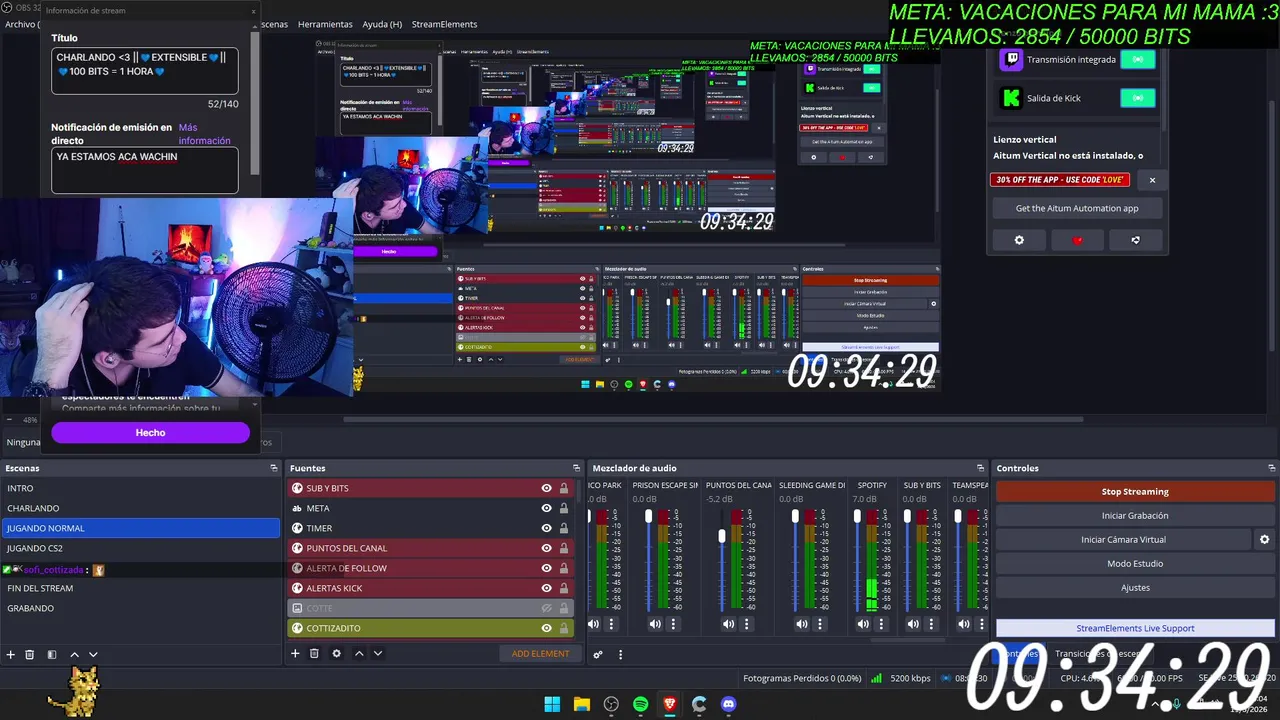Screen dimensions: 1280x720
Task: Open Spotify from the taskbar
Action: tap(641, 704)
